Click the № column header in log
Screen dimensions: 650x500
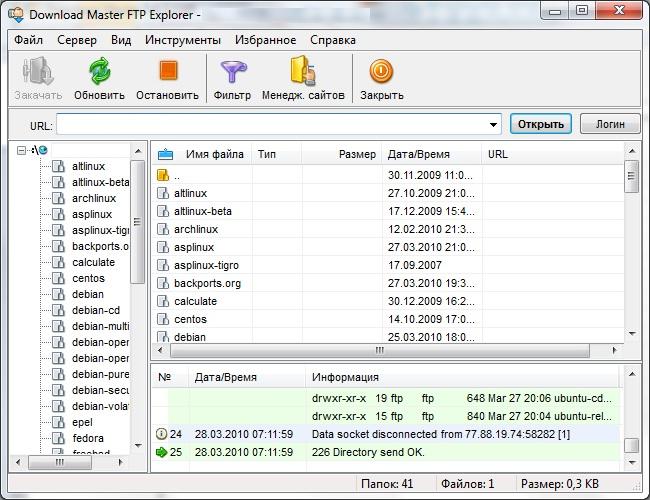[x=165, y=377]
